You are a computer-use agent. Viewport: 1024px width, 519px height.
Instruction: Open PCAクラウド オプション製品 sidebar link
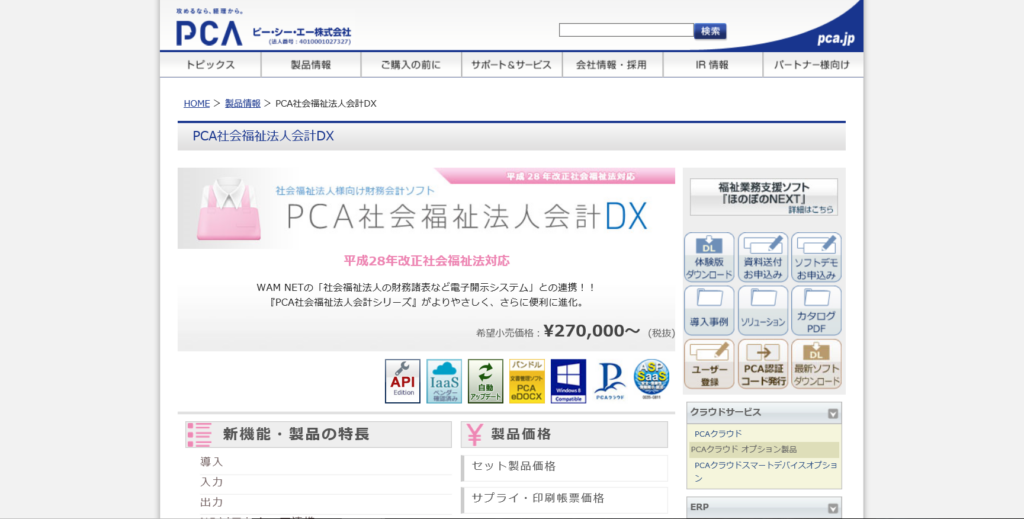[x=744, y=449]
